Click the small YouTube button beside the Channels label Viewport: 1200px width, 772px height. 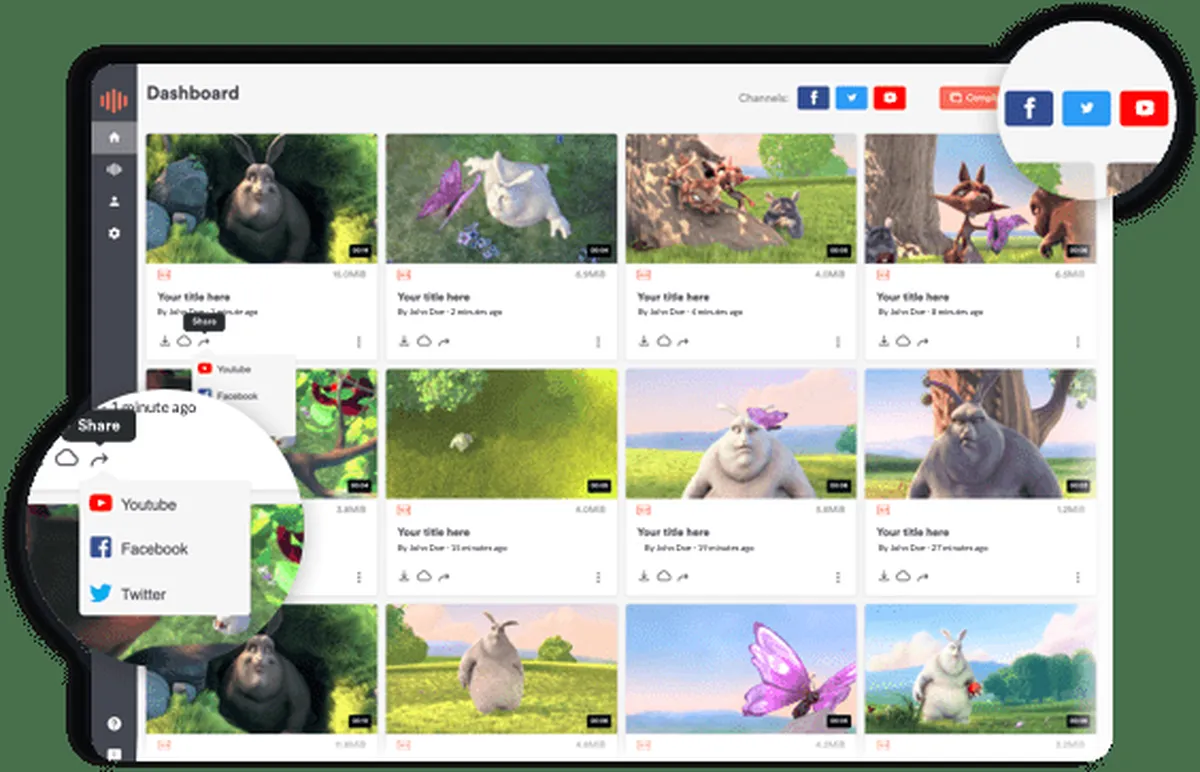click(890, 98)
